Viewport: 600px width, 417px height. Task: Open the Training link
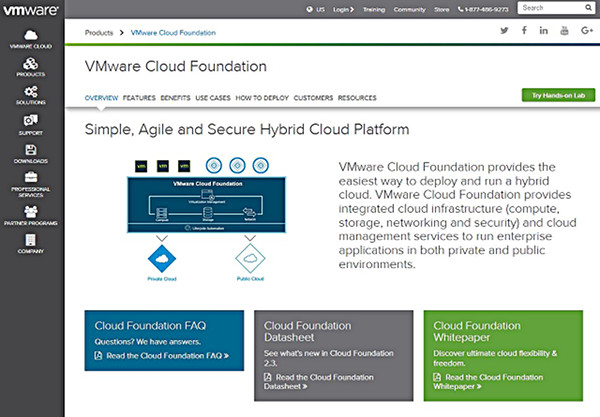coord(374,9)
